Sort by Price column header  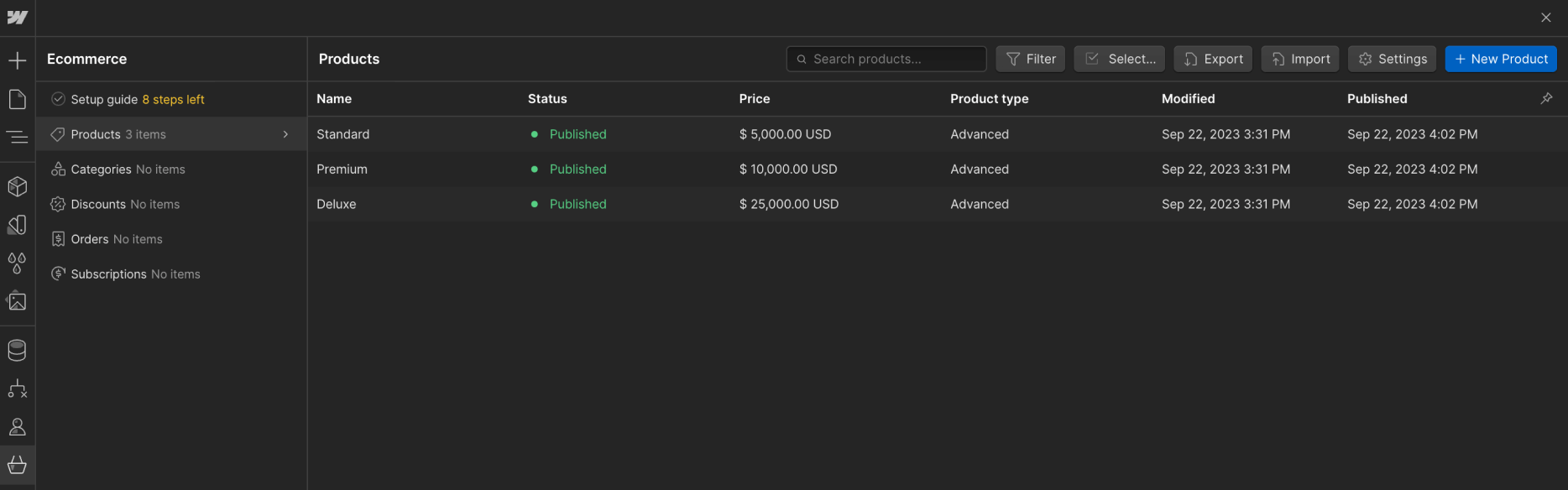point(755,98)
